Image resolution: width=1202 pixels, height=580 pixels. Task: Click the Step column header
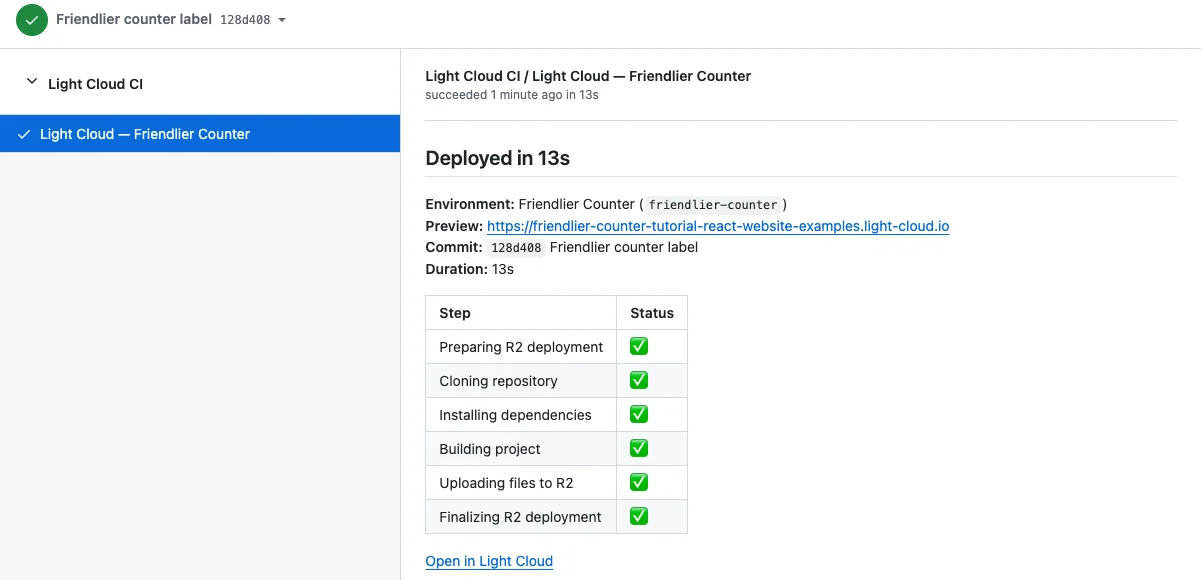coord(521,313)
